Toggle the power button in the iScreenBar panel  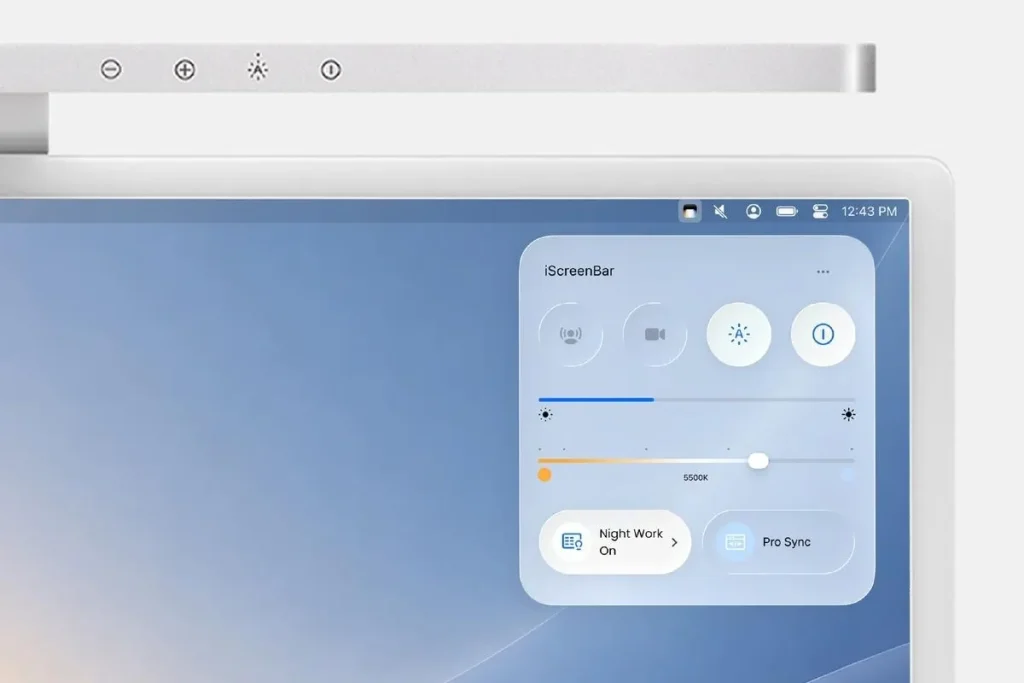[823, 334]
